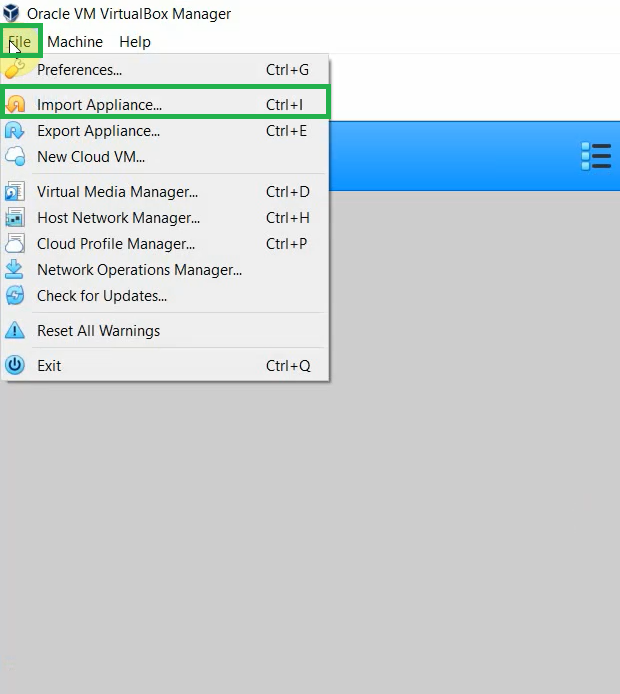
Task: Click the orange Import Appliance icon
Action: [x=15, y=104]
